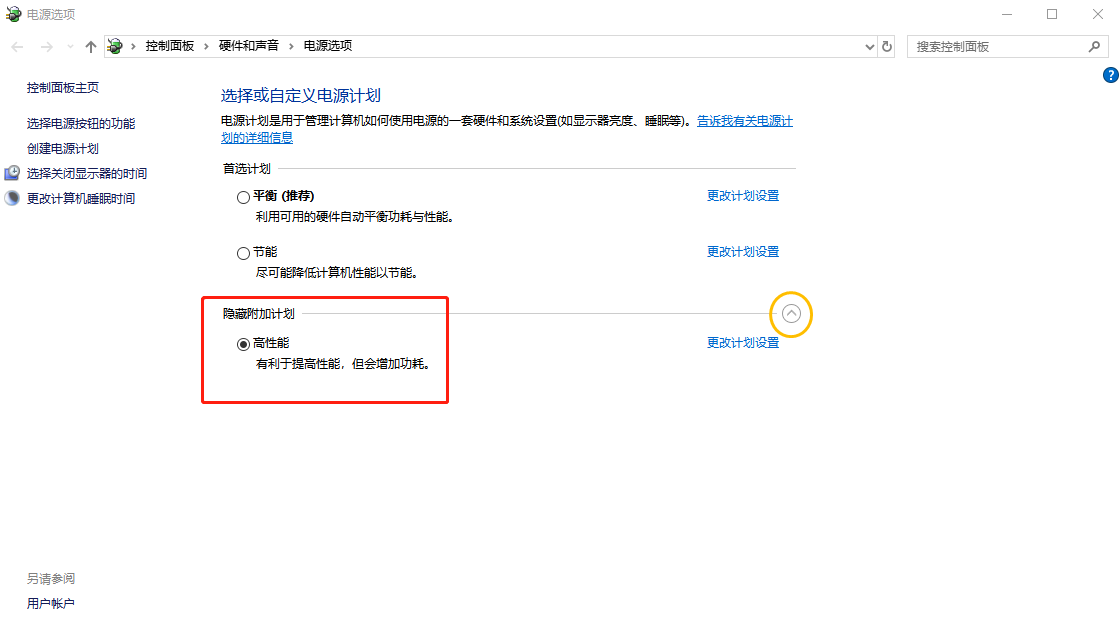The image size is (1119, 631).
Task: Open Help via the question mark icon
Action: click(1110, 74)
